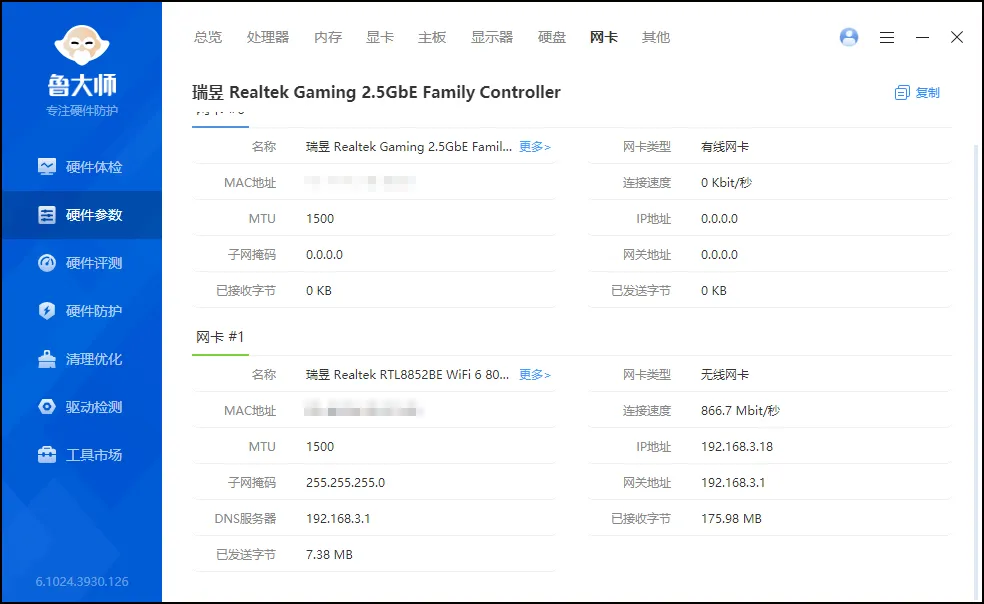Click the 网卡 #1 section header
The height and width of the screenshot is (604, 984).
[x=220, y=337]
